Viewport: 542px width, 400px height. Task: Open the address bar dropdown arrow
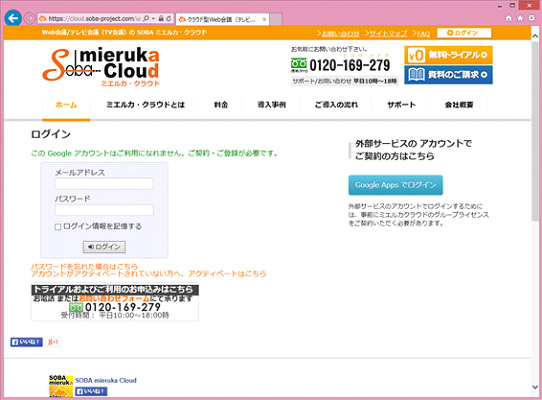(153, 18)
